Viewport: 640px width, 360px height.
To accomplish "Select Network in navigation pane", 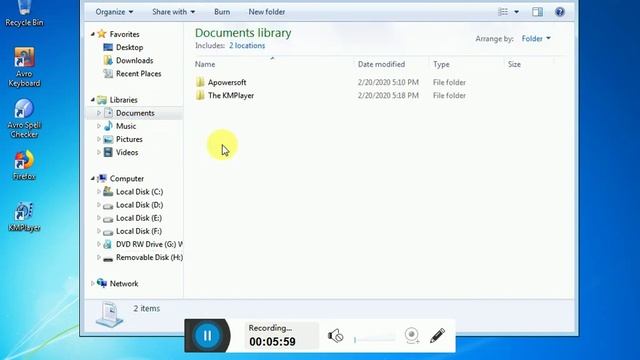I will click(124, 283).
